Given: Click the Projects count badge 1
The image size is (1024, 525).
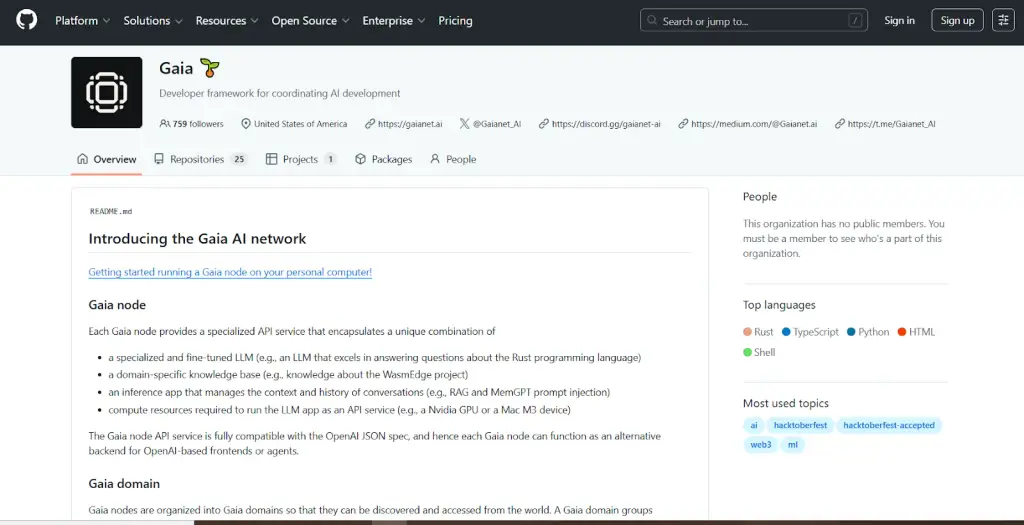Looking at the screenshot, I should point(330,159).
